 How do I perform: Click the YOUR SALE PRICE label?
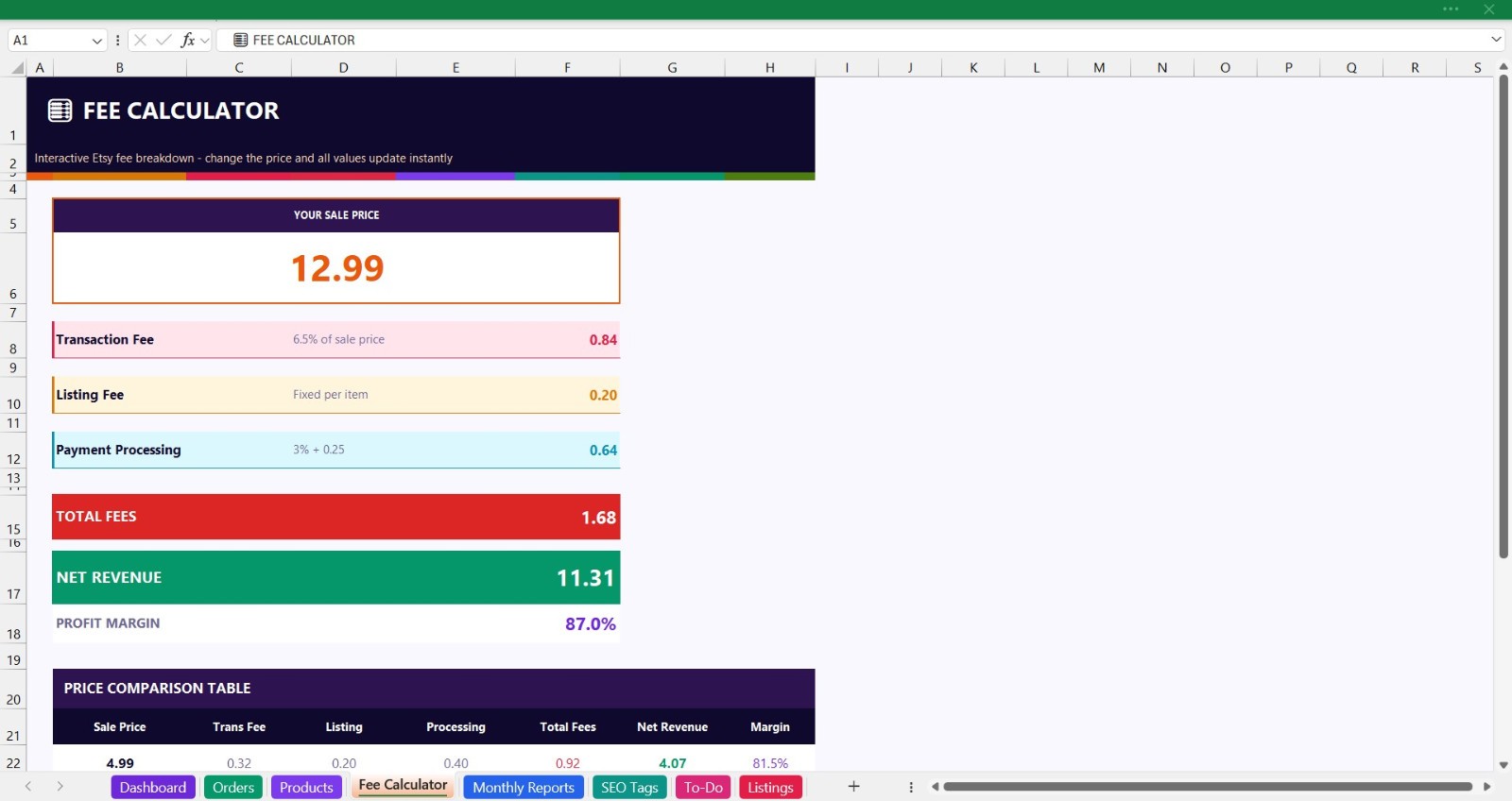(336, 215)
